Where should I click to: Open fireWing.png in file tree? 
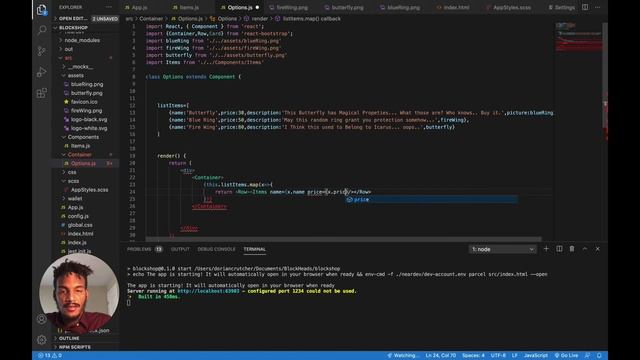tap(86, 111)
